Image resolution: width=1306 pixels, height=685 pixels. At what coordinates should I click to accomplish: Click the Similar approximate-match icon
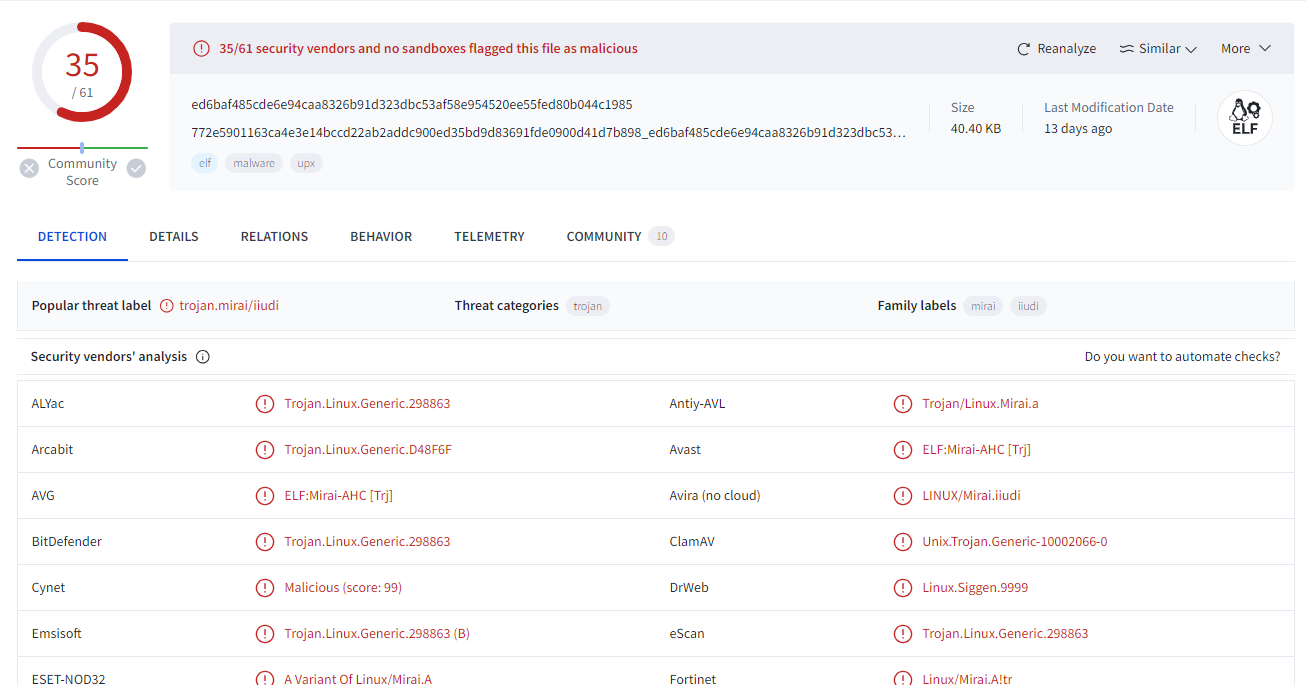click(x=1126, y=49)
